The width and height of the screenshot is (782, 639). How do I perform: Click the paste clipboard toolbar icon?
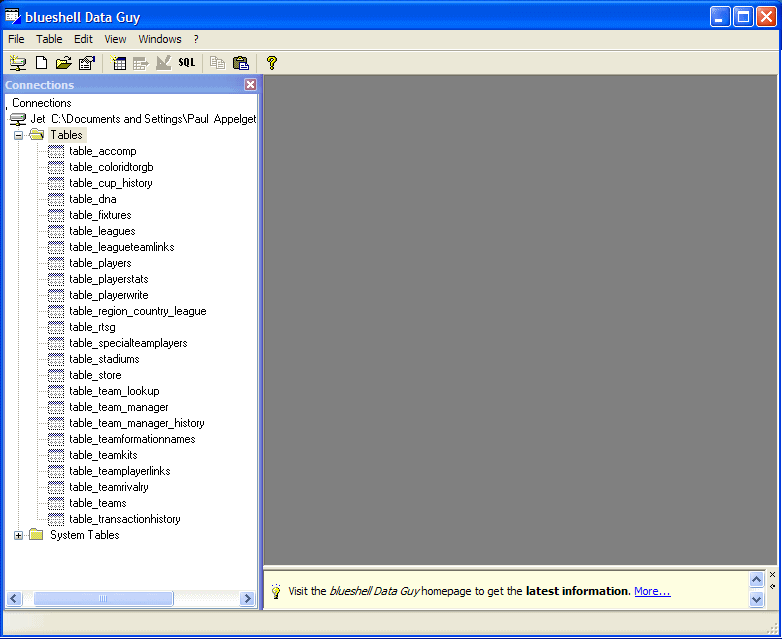point(241,63)
